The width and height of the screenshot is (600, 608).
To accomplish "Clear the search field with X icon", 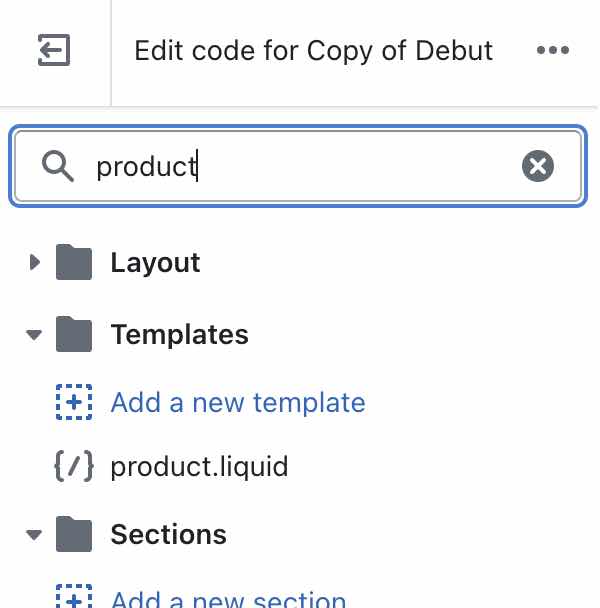I will tap(538, 166).
